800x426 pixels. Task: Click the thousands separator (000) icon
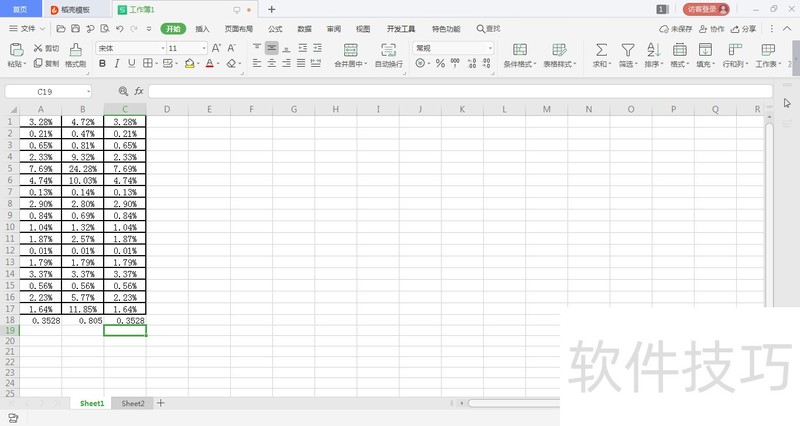[x=455, y=63]
